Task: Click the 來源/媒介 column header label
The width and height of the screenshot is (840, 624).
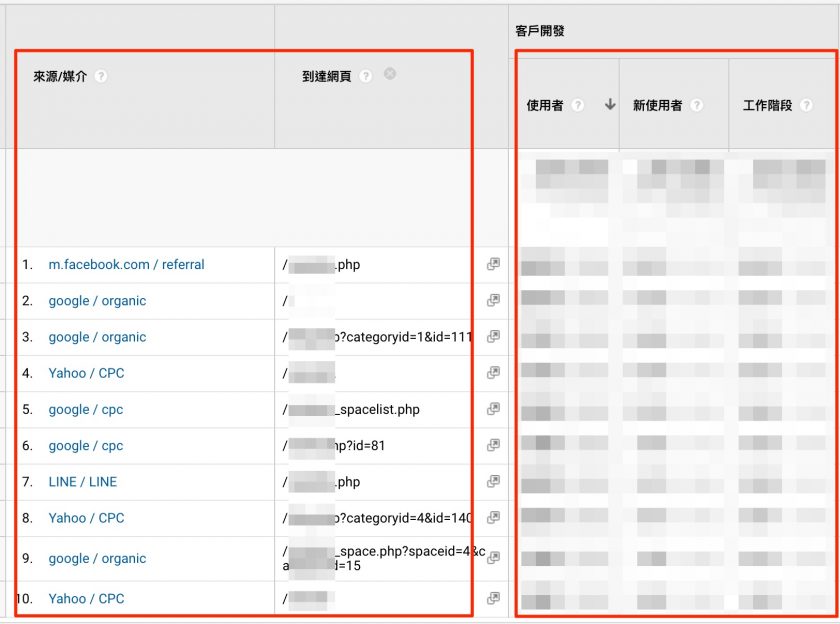Action: 60,76
